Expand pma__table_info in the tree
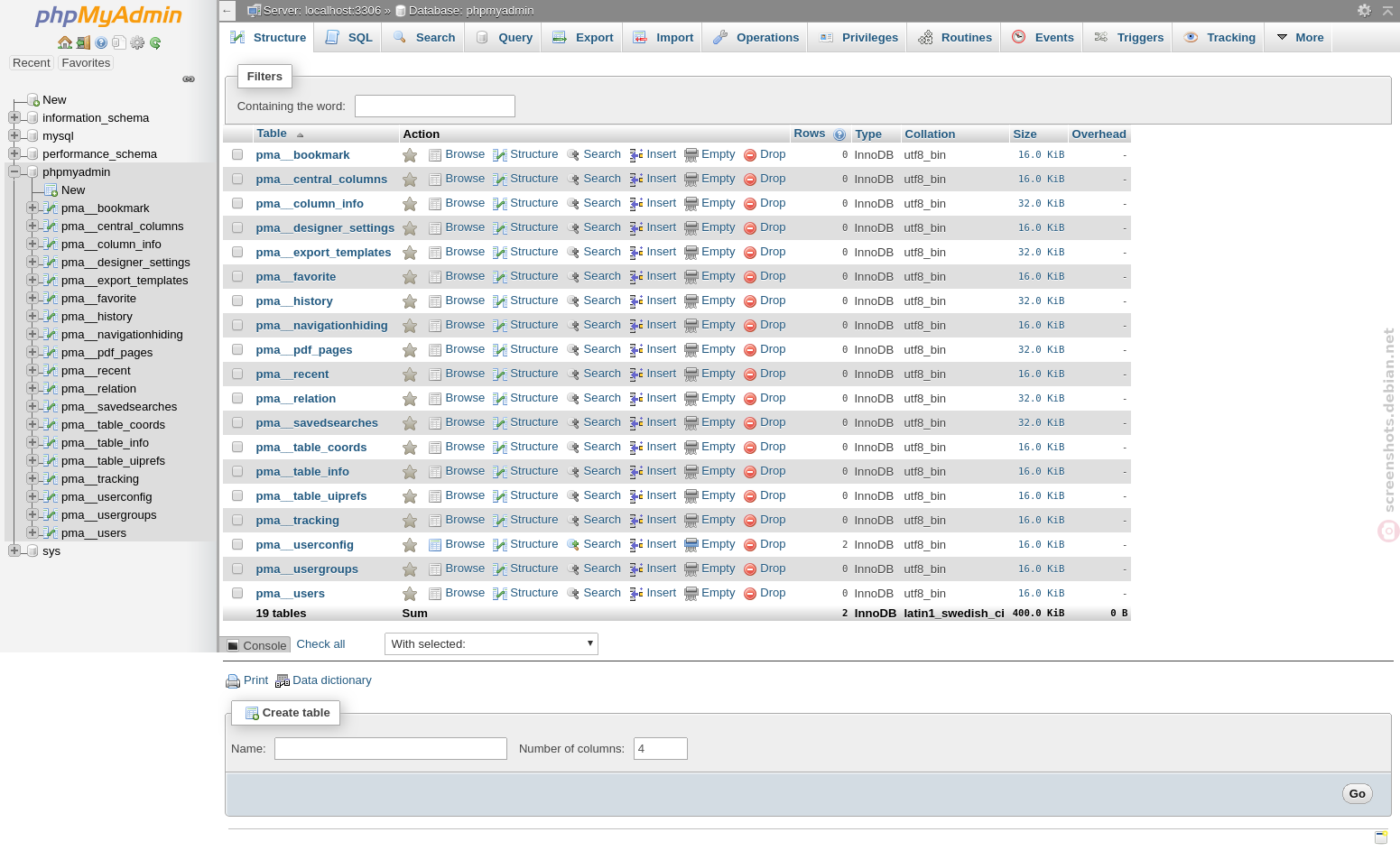This screenshot has height=860, width=1400. pos(32,442)
